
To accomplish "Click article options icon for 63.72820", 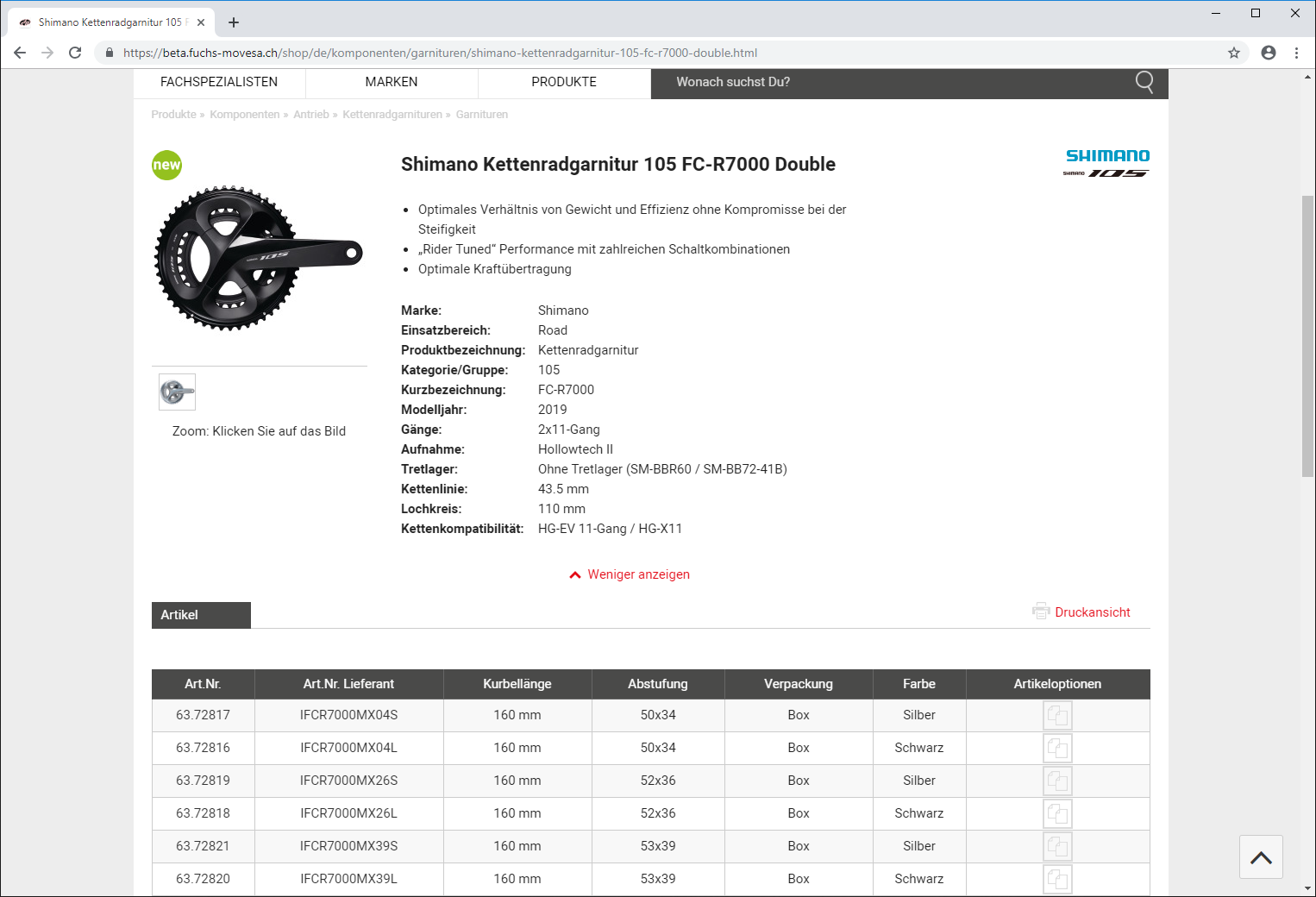I will (x=1057, y=879).
